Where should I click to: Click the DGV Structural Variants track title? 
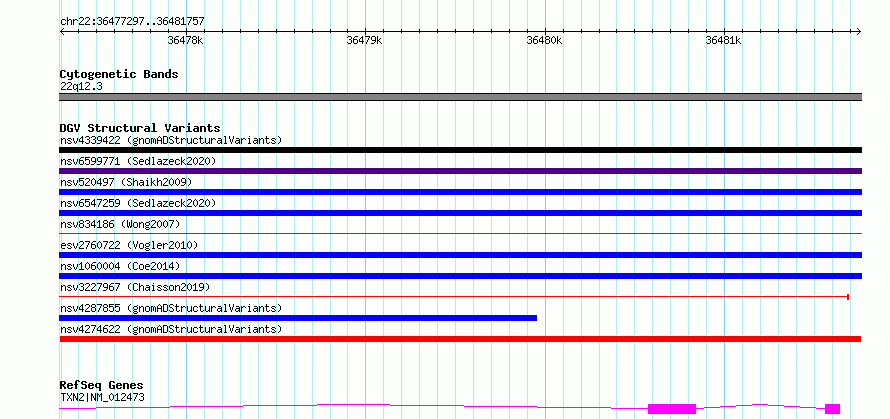140,128
